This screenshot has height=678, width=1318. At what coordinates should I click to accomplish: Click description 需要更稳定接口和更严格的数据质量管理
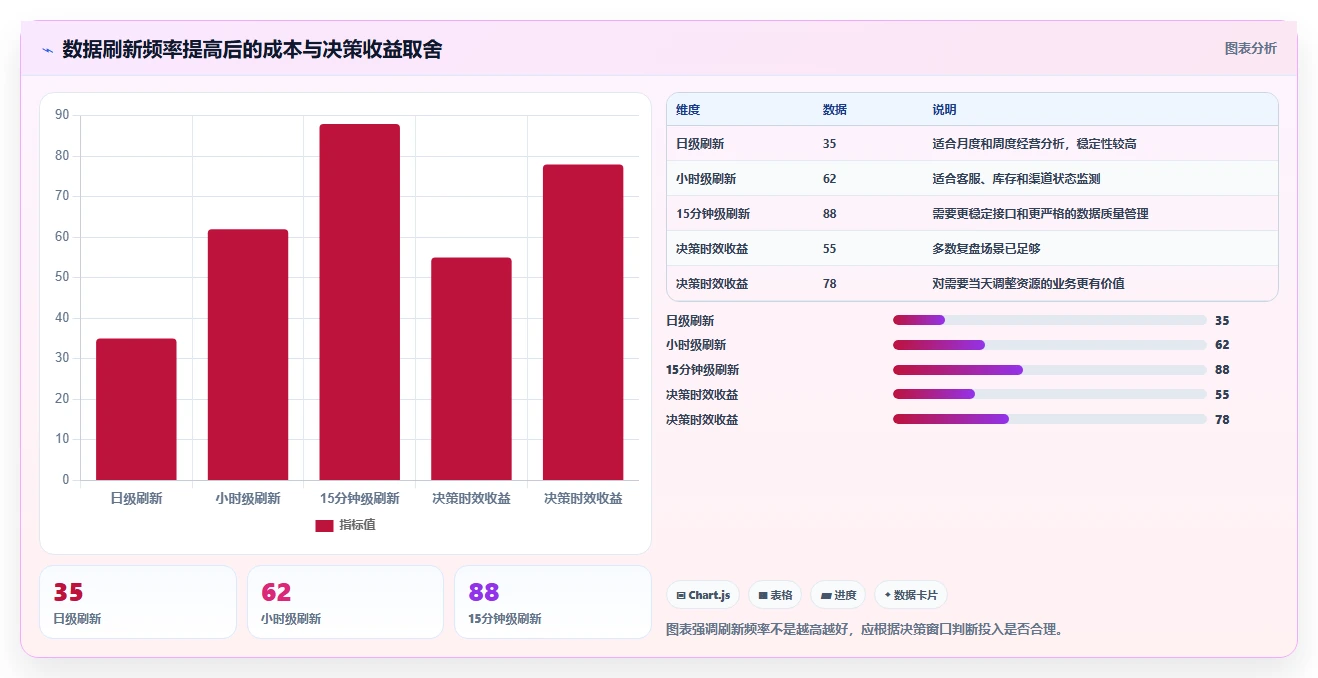pos(1040,214)
